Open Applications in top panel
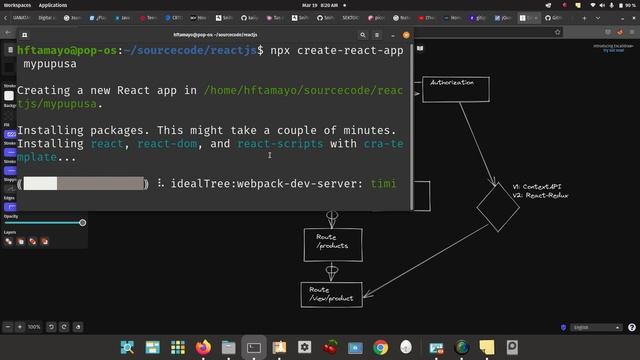 click(x=53, y=5)
